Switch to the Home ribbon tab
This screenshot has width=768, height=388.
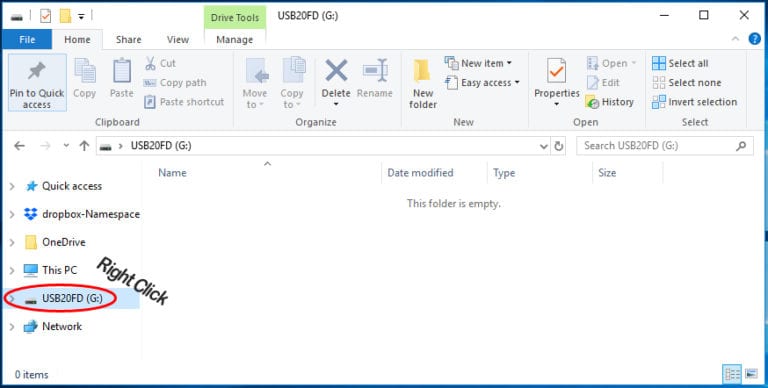point(77,40)
